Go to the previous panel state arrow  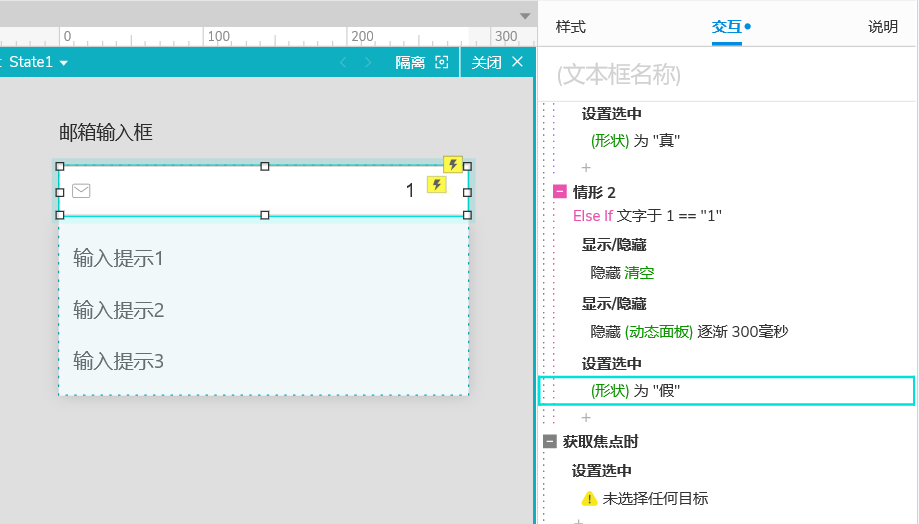pyautogui.click(x=343, y=62)
